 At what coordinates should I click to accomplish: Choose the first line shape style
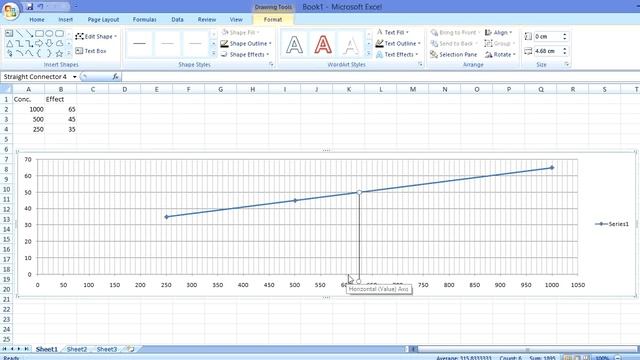pyautogui.click(x=140, y=43)
